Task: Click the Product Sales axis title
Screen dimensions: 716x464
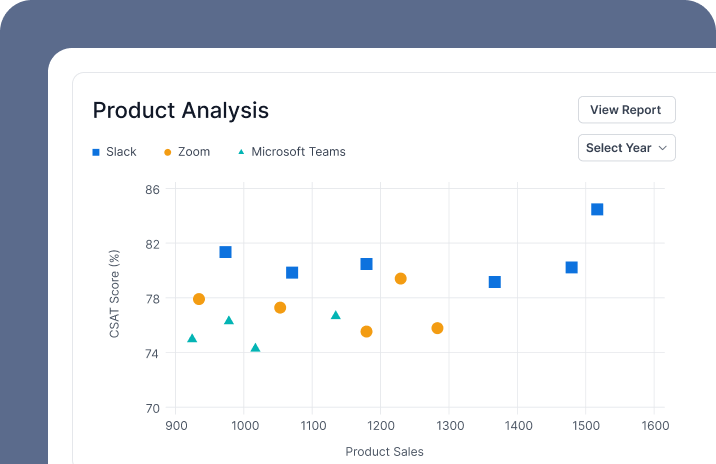Action: click(384, 452)
